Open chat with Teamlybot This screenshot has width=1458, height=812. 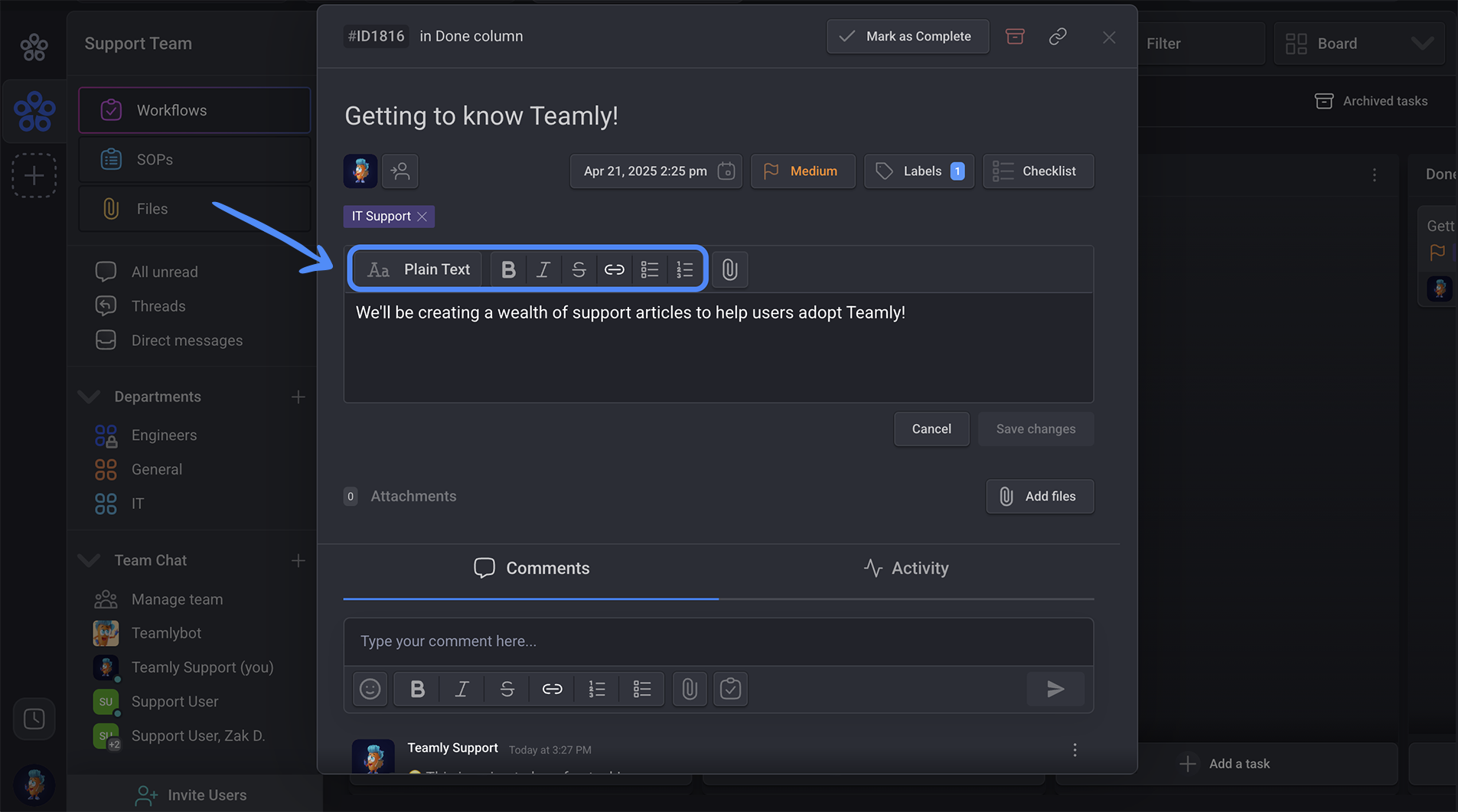(x=166, y=633)
